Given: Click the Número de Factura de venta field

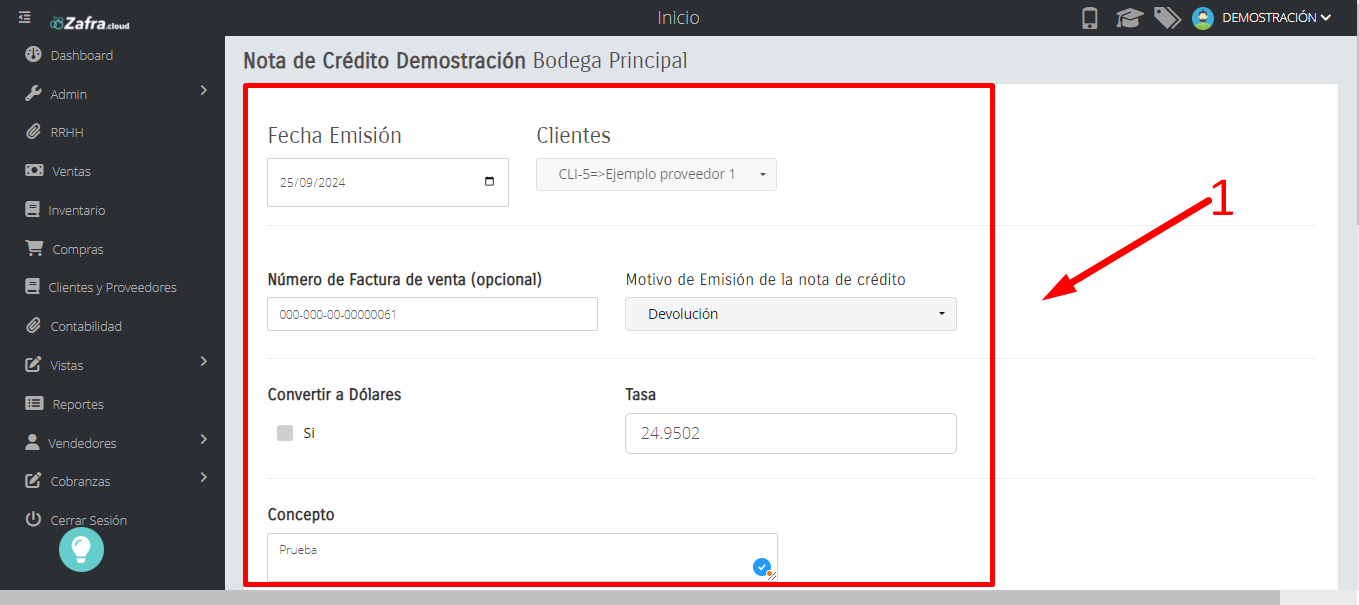Looking at the screenshot, I should (432, 314).
